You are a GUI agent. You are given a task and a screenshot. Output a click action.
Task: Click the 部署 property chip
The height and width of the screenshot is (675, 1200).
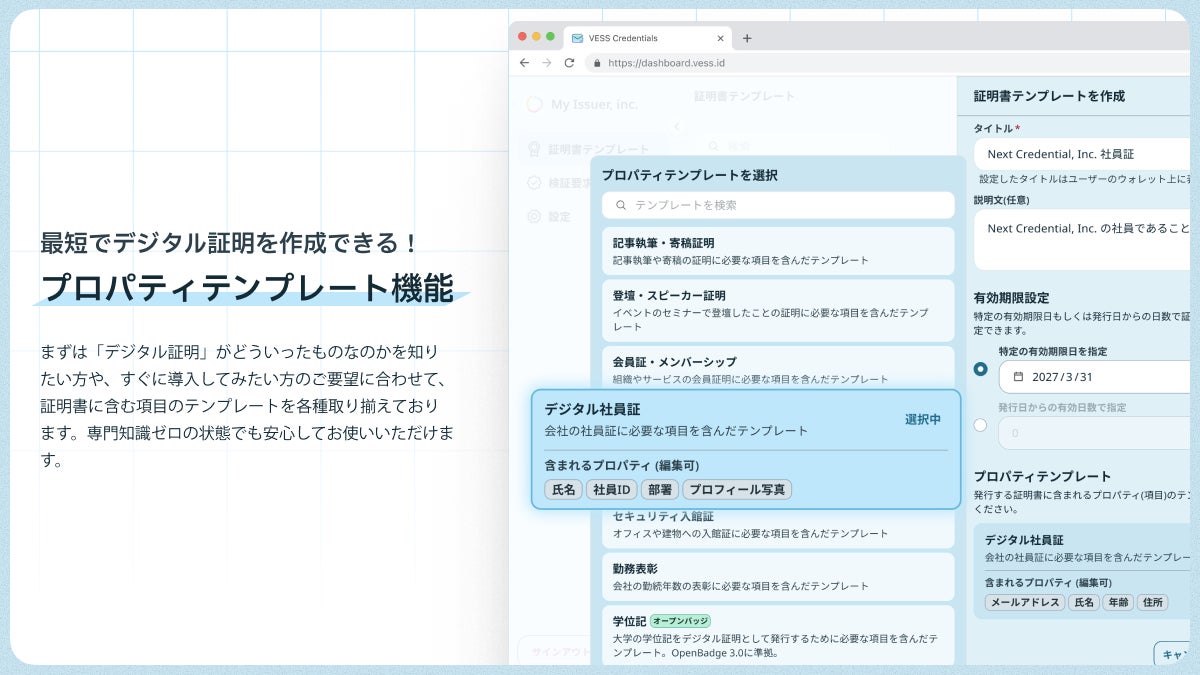pyautogui.click(x=659, y=489)
